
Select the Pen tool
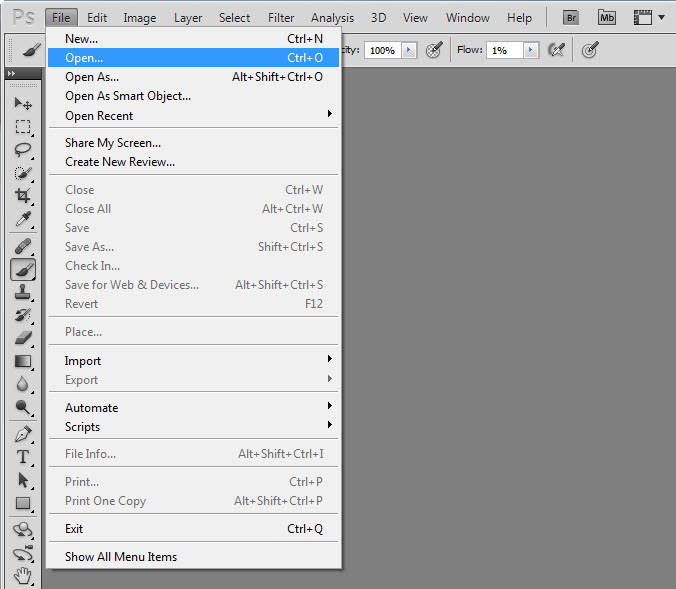23,434
